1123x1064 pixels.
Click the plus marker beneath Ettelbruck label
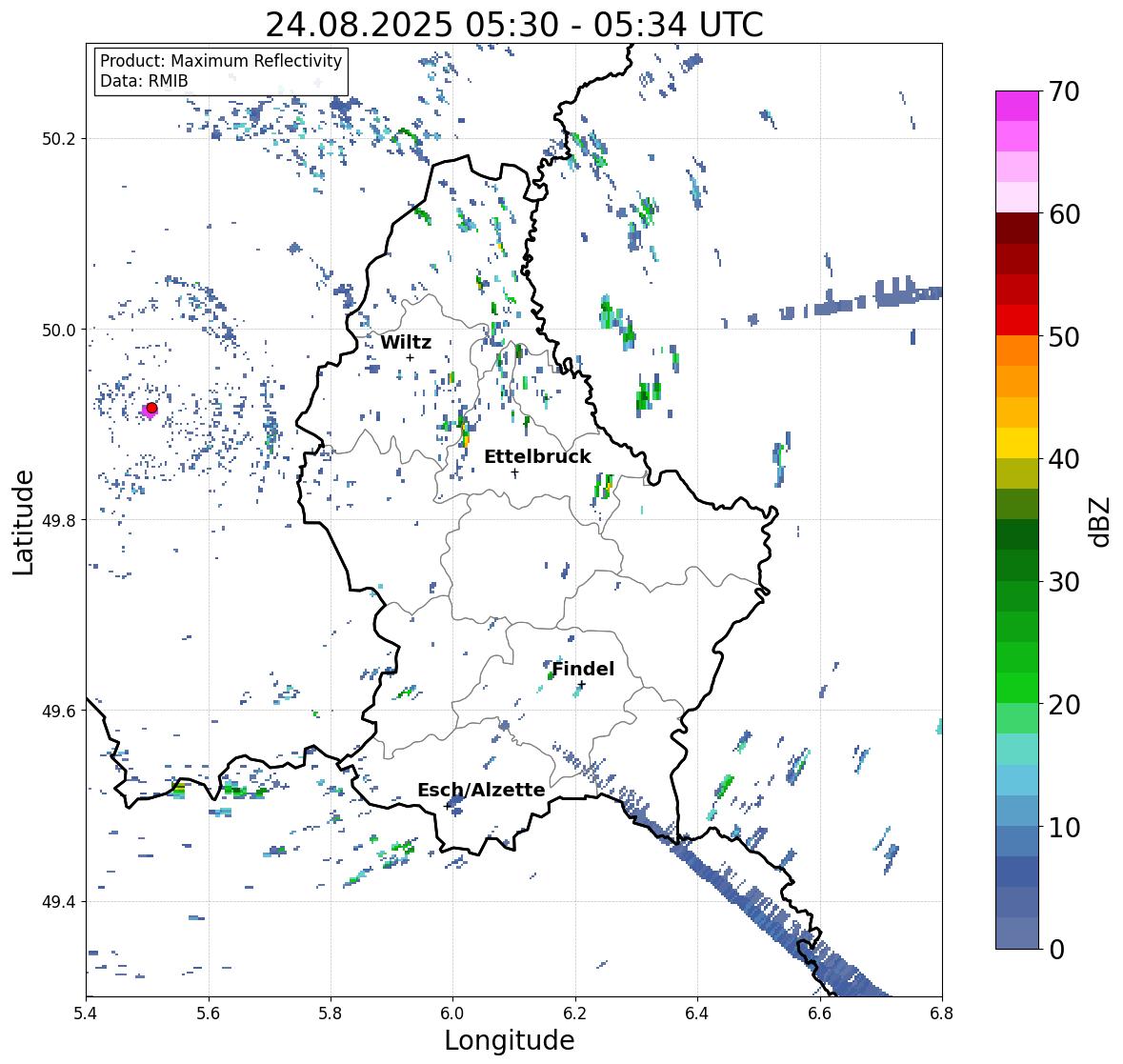[514, 472]
